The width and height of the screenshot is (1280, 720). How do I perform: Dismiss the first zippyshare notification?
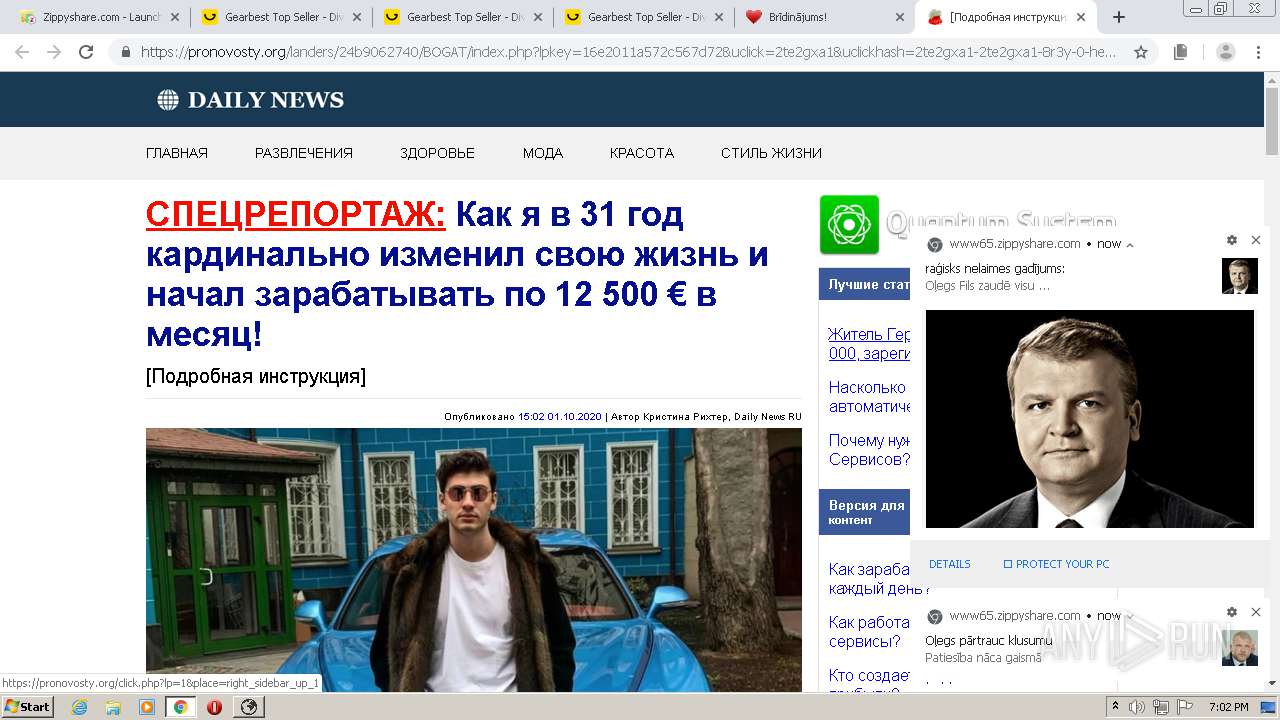tap(1256, 240)
